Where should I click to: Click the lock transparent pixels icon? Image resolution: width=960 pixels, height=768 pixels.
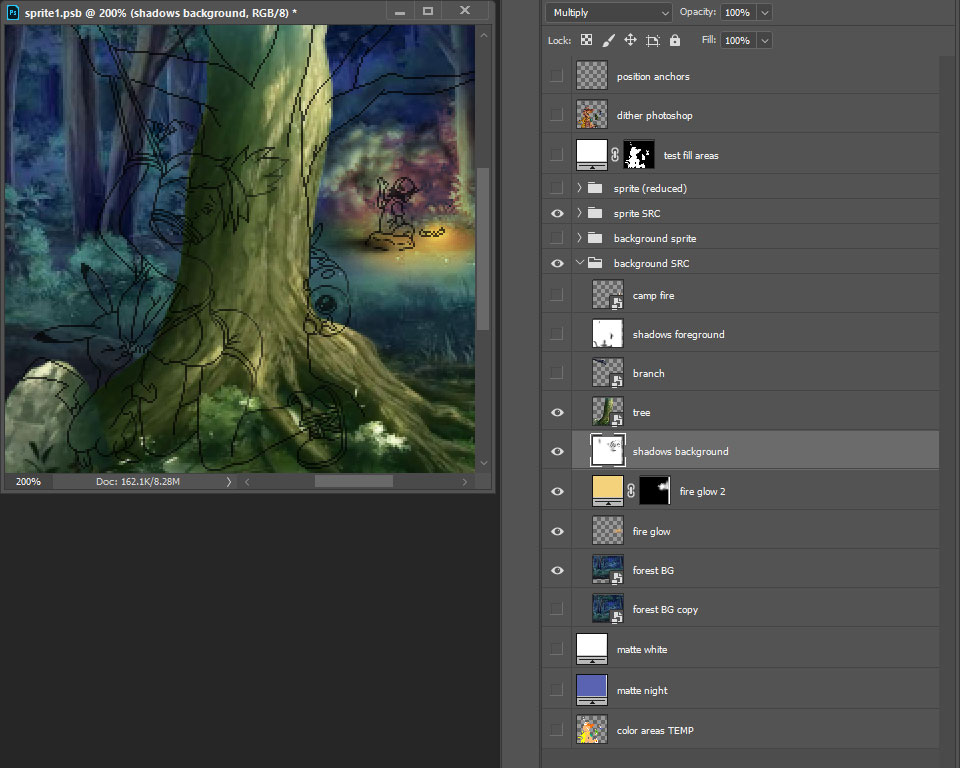[587, 41]
